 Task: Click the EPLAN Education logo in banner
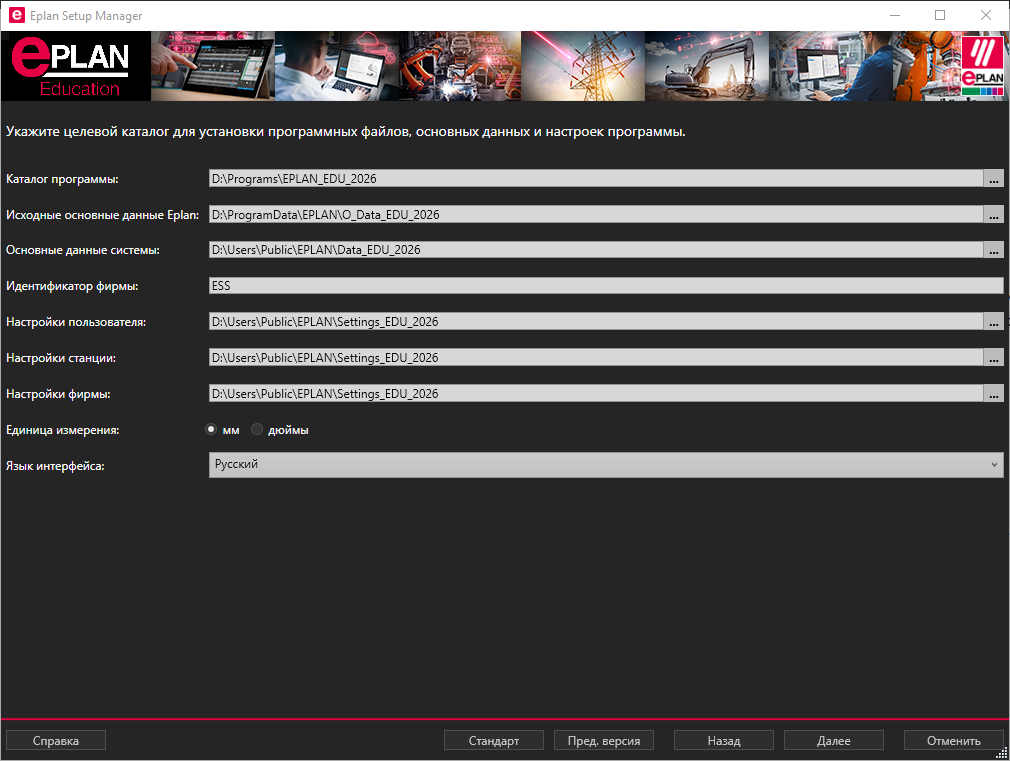click(75, 66)
